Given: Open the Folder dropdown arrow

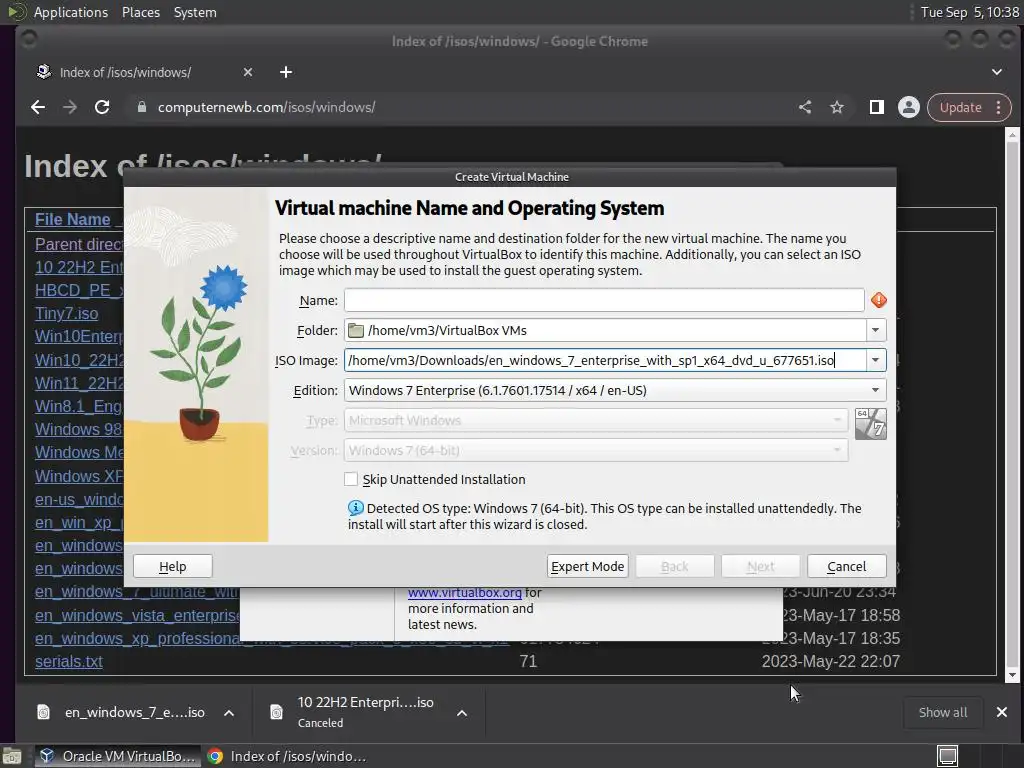Looking at the screenshot, I should click(x=876, y=330).
